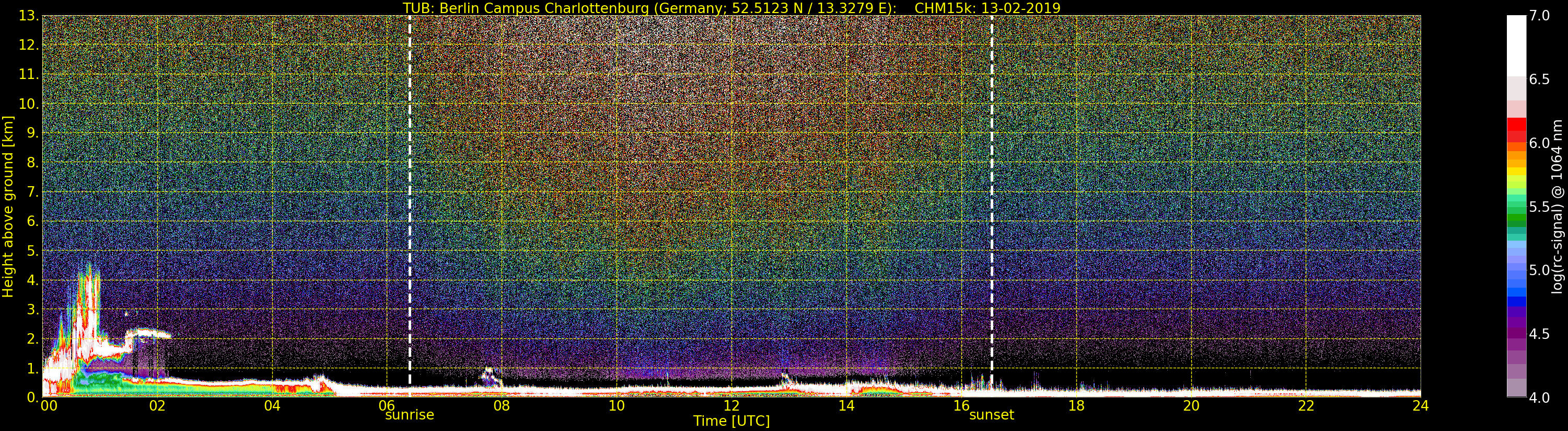This screenshot has height=431, width=1568.
Task: Click the '8.' height axis tick label
Action: 33,163
